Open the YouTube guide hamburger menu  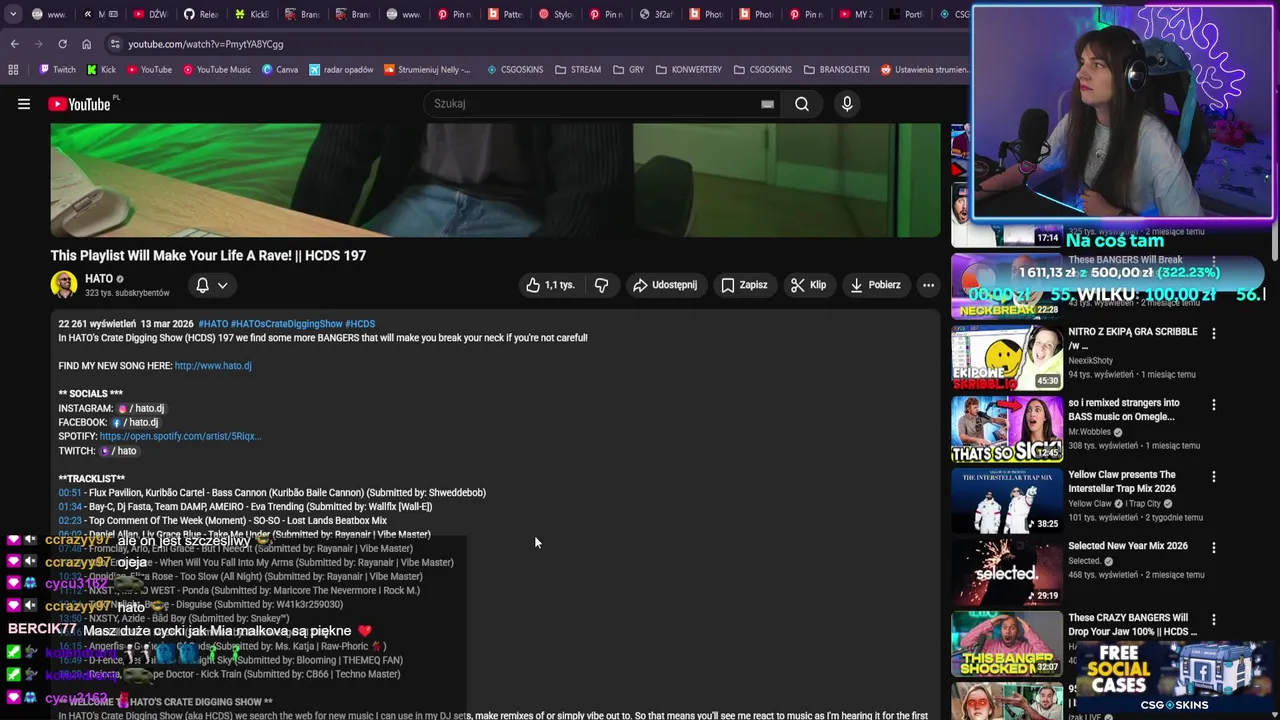(x=24, y=104)
